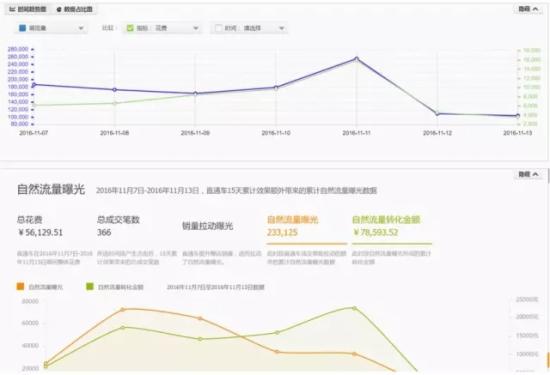Hide the 自然流量曝光 panel using its 隐藏 chevron
Screen dimensions: 550x375
click(x=528, y=174)
